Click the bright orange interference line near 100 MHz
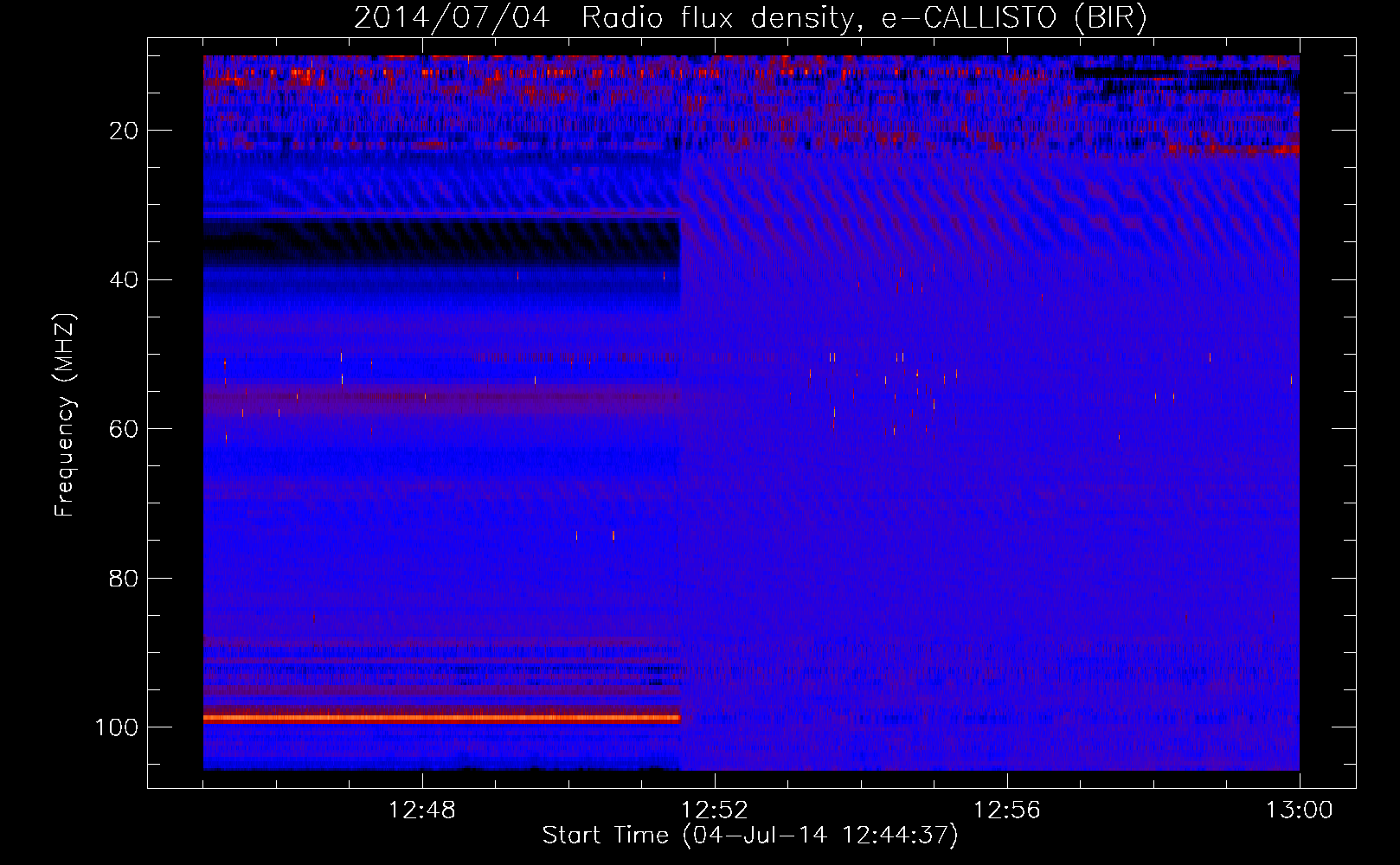Viewport: 1400px width, 865px height. (x=441, y=718)
